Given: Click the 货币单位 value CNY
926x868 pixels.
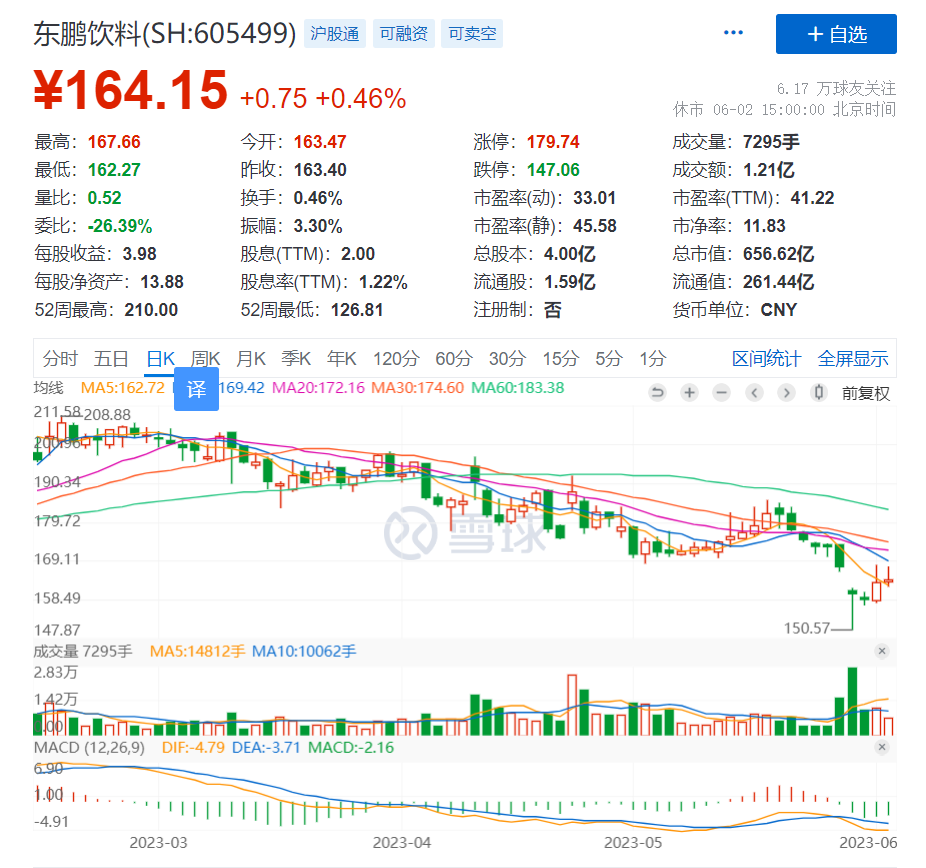Looking at the screenshot, I should (779, 310).
